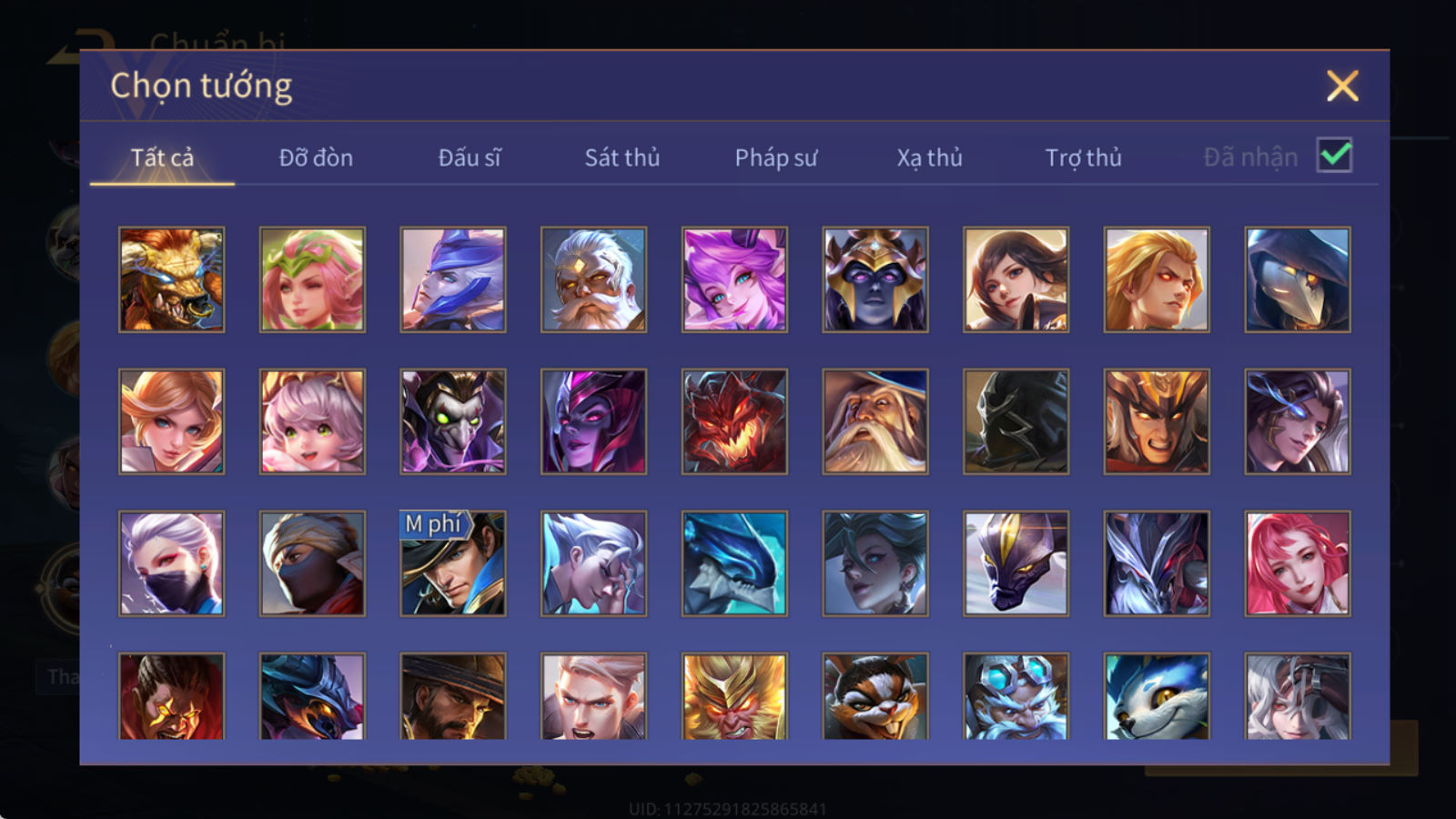Close the 'Chọn tướng' dialog
Screen dimensions: 1456x819
(x=1342, y=86)
